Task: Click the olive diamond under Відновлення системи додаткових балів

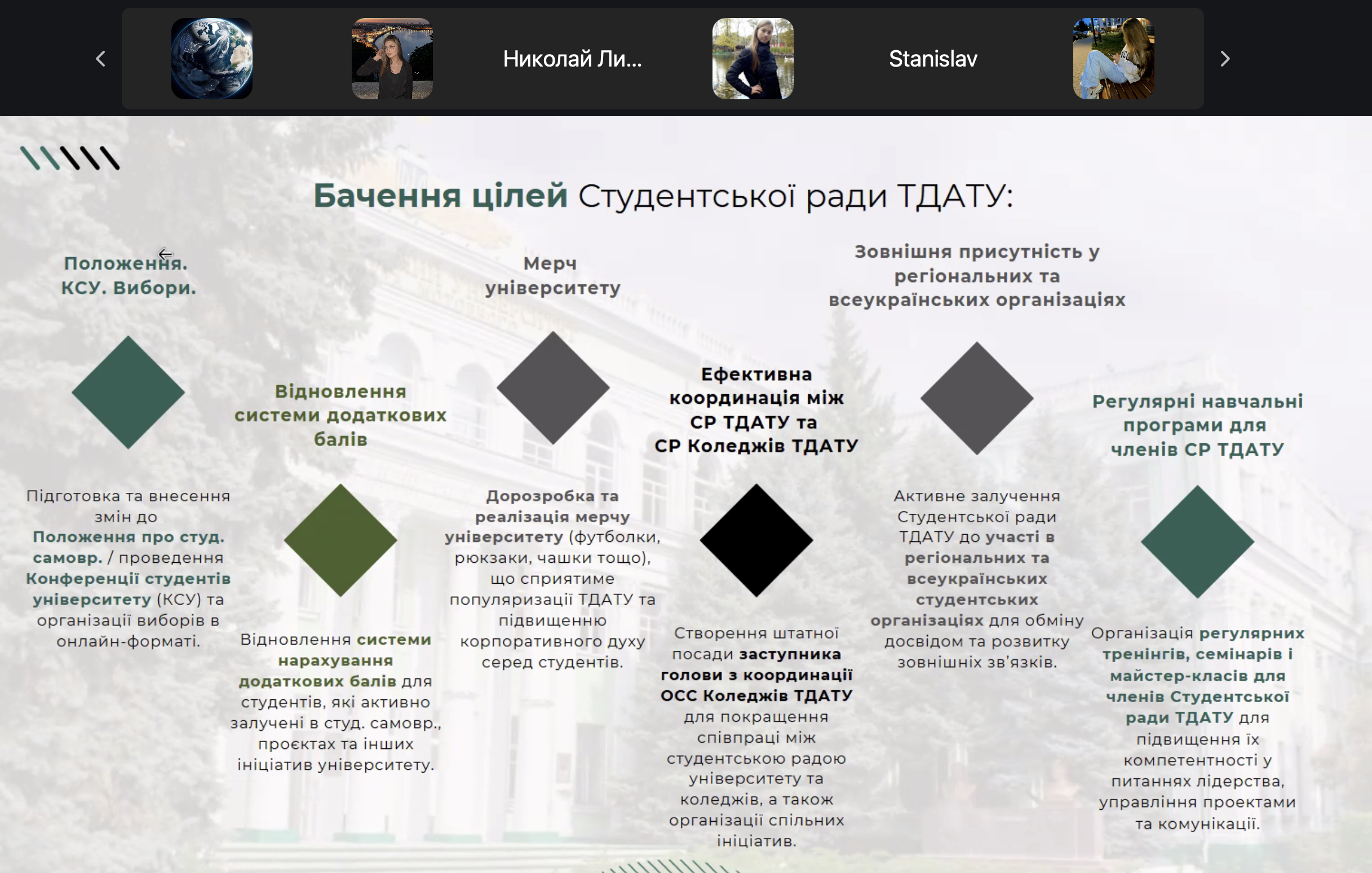Action: (x=340, y=540)
